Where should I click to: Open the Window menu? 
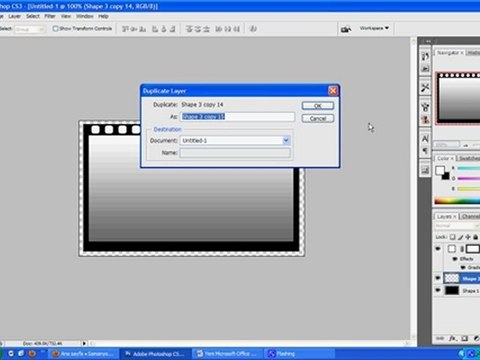[x=85, y=16]
